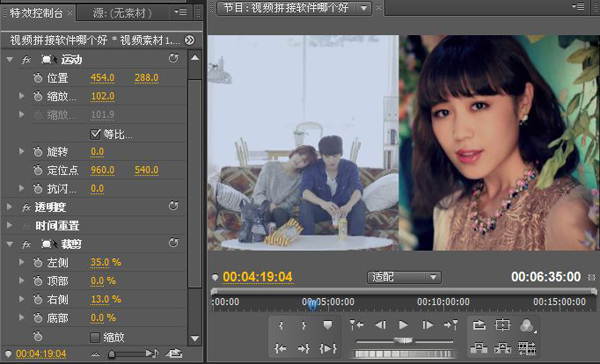Expand the 缩放 102.0 property triangle
This screenshot has width=600, height=364.
tap(21, 96)
